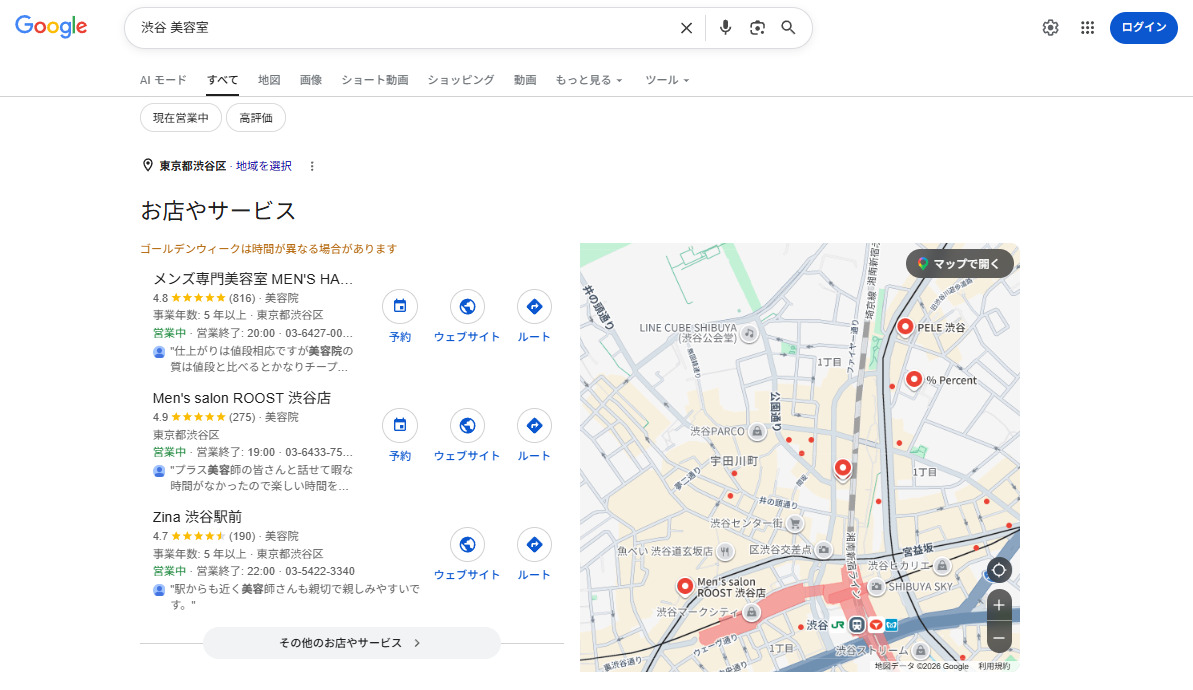Zoom out on the map with minus
1193x690 pixels.
pos(999,638)
